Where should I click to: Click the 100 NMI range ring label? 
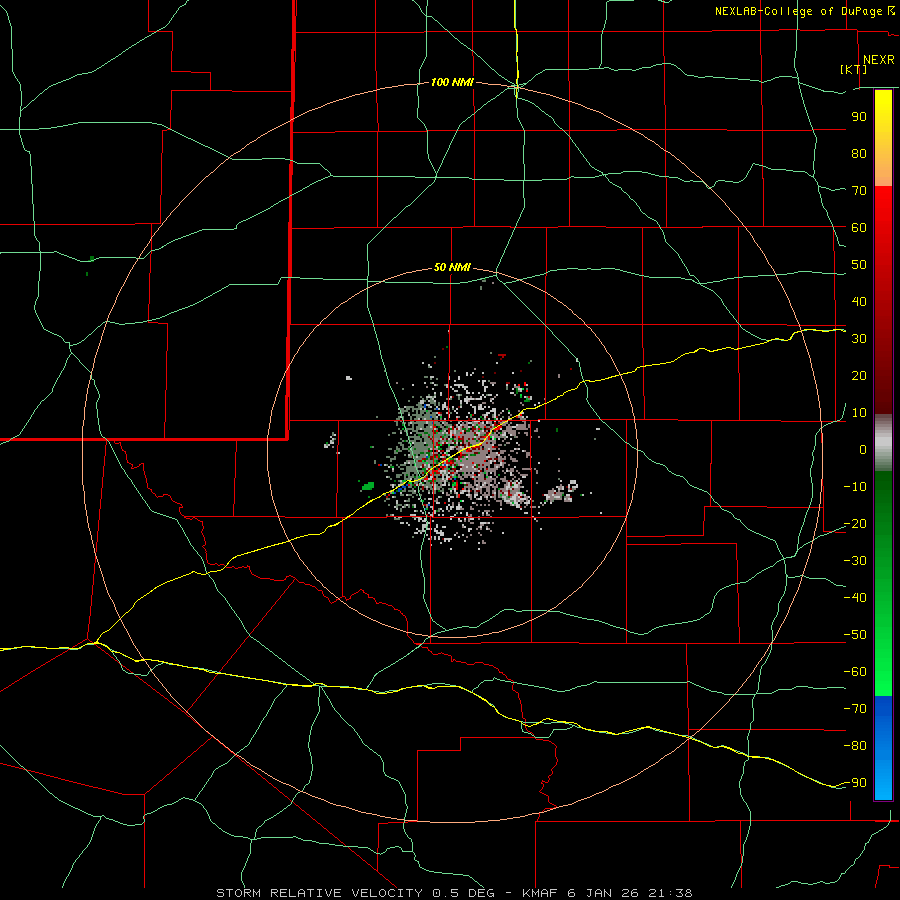[452, 83]
